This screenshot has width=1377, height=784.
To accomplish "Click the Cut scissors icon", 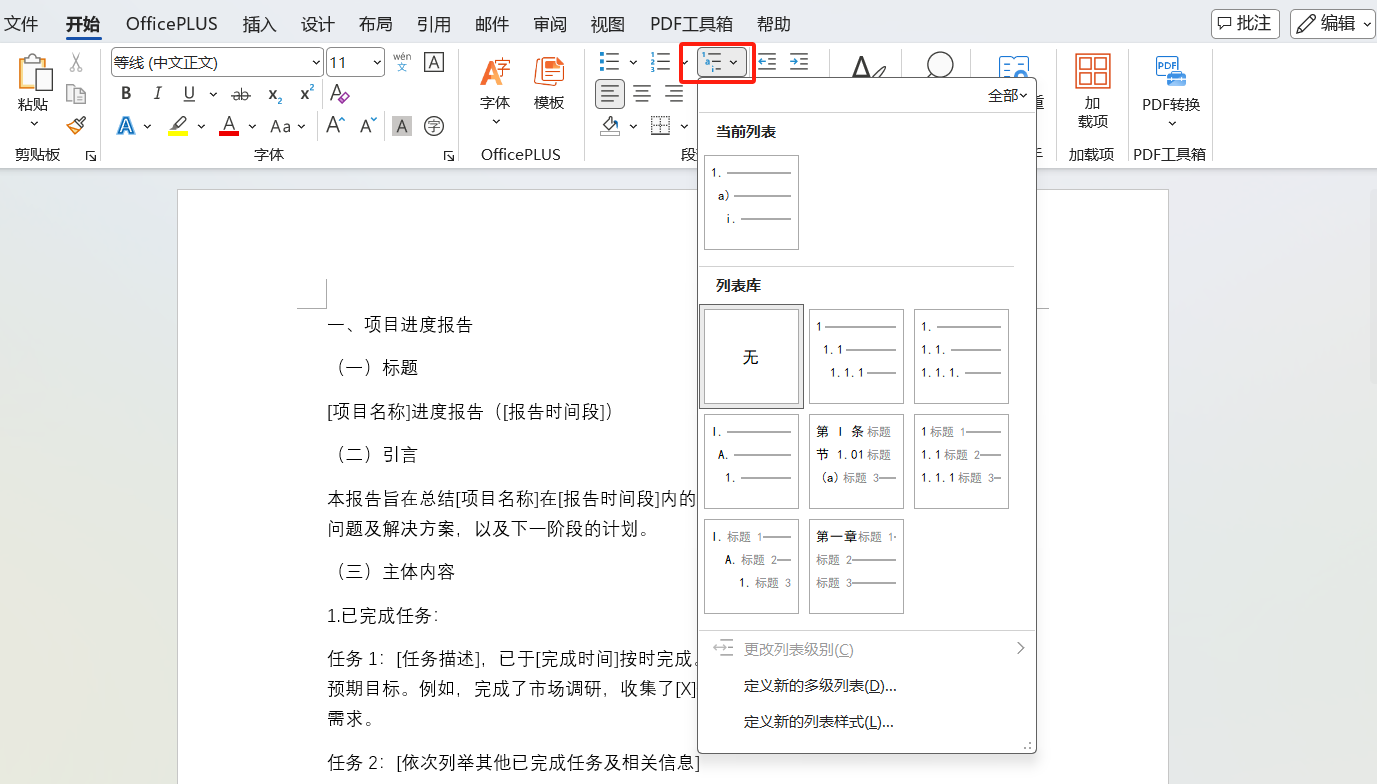I will pos(76,63).
